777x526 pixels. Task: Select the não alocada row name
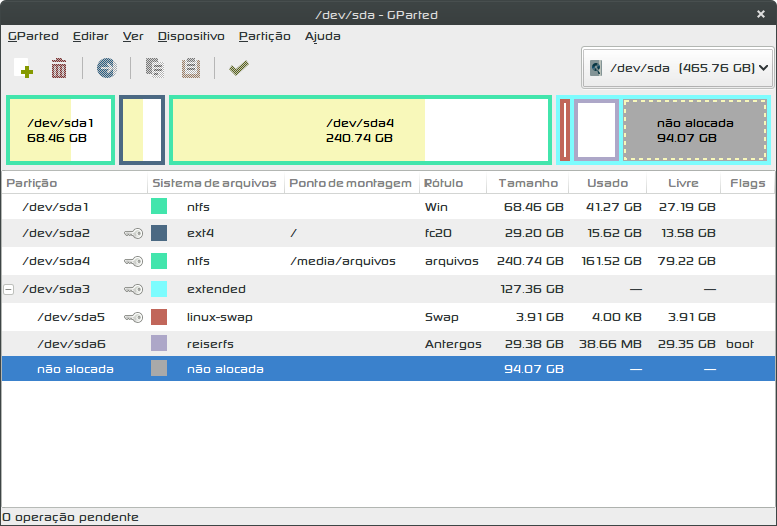click(75, 369)
